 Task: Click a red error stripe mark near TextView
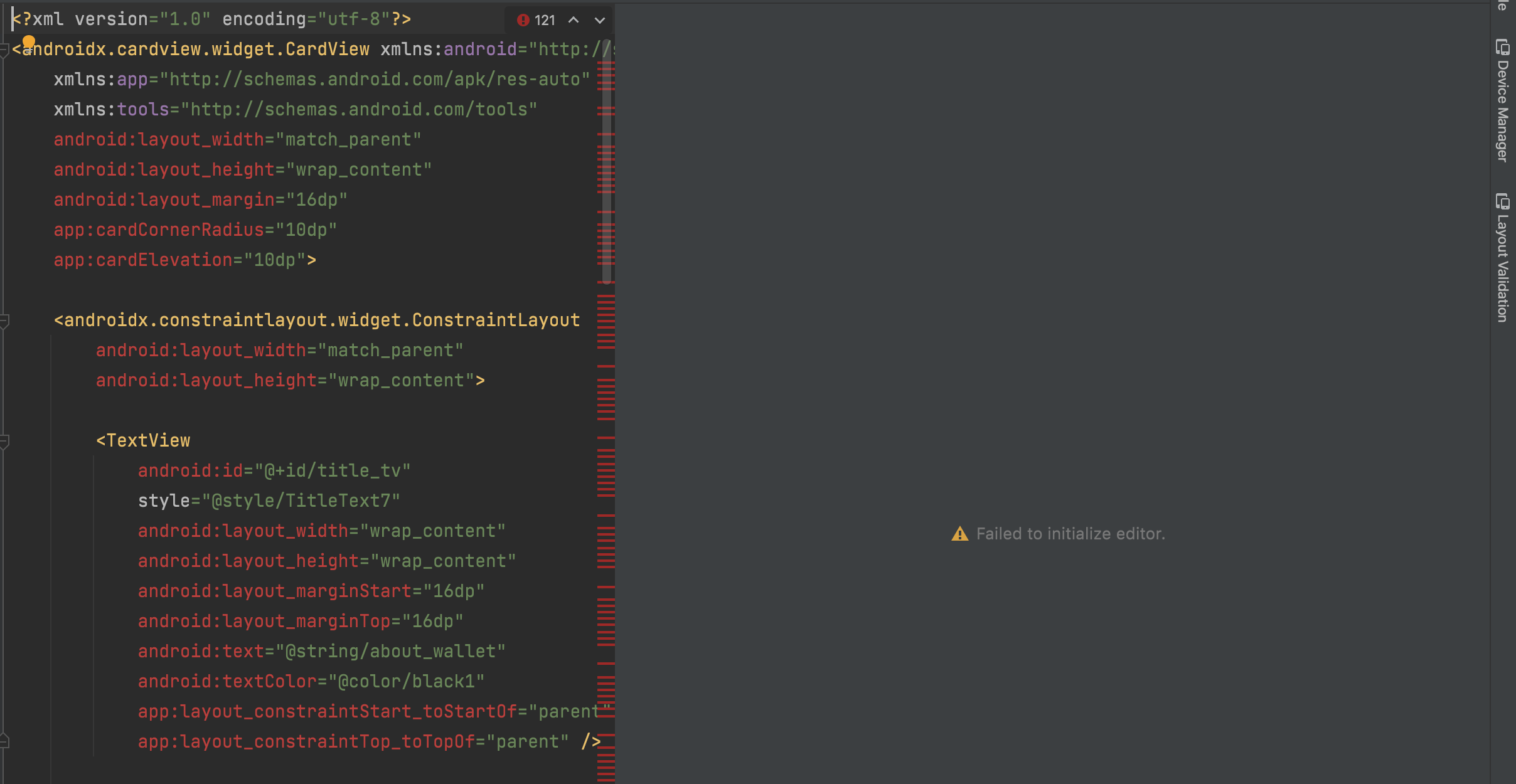pos(606,438)
